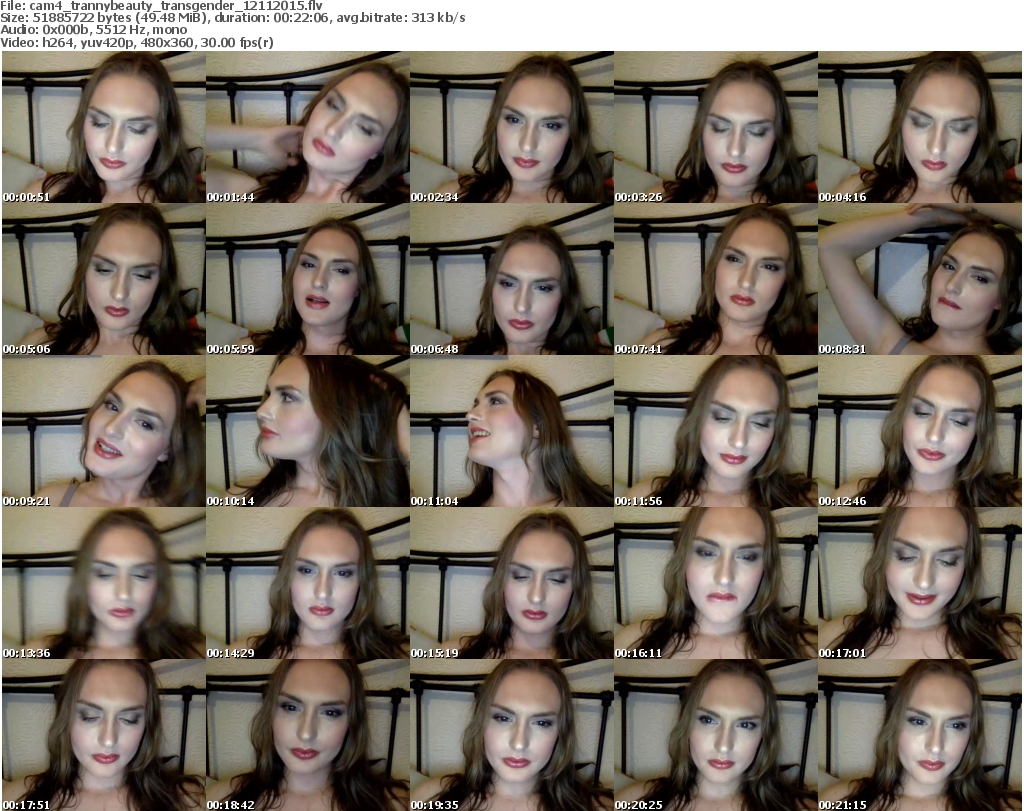Viewport: 1024px width, 811px height.
Task: Click the 'Audio: 0x000b, 5512 Hz, mono' line
Action: [x=93, y=30]
